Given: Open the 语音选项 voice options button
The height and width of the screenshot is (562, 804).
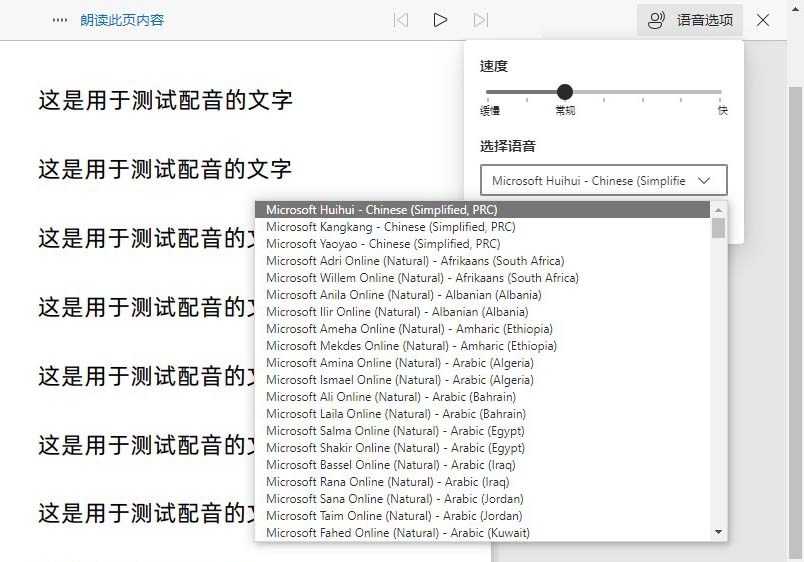Looking at the screenshot, I should 690,20.
